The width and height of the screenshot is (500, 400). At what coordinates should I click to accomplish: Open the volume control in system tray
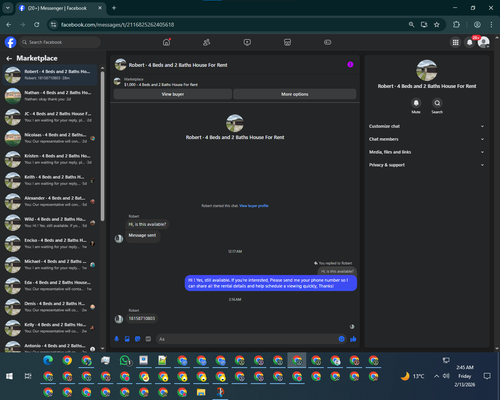pyautogui.click(x=446, y=376)
